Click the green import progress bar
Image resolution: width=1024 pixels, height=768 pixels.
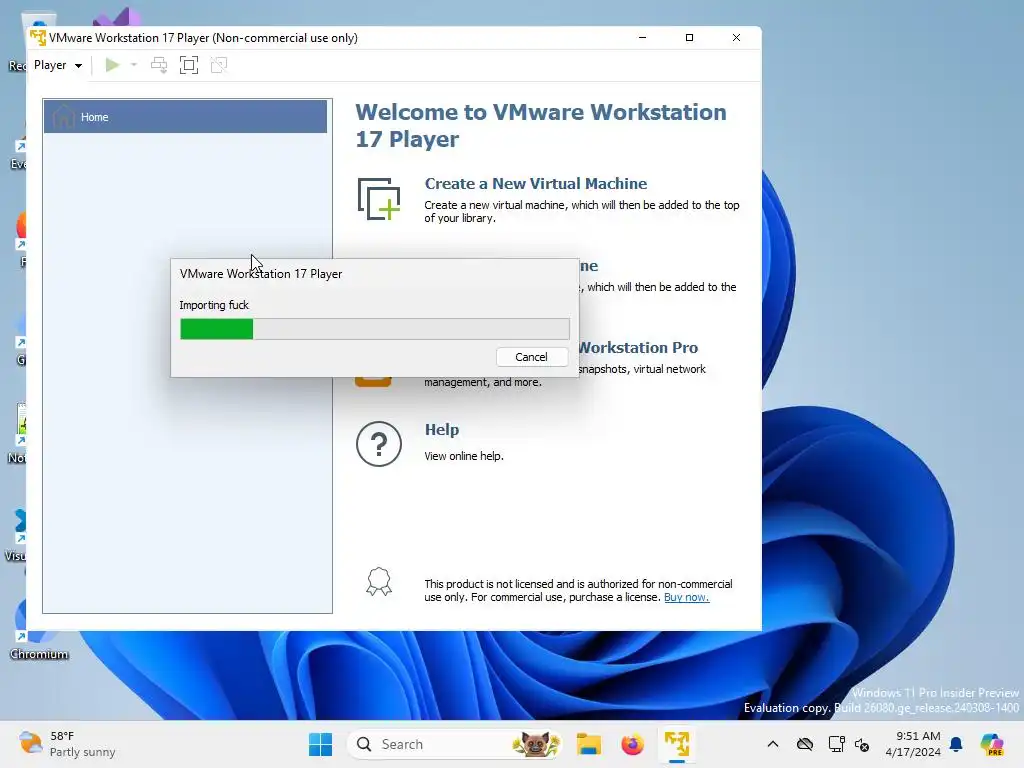point(375,329)
